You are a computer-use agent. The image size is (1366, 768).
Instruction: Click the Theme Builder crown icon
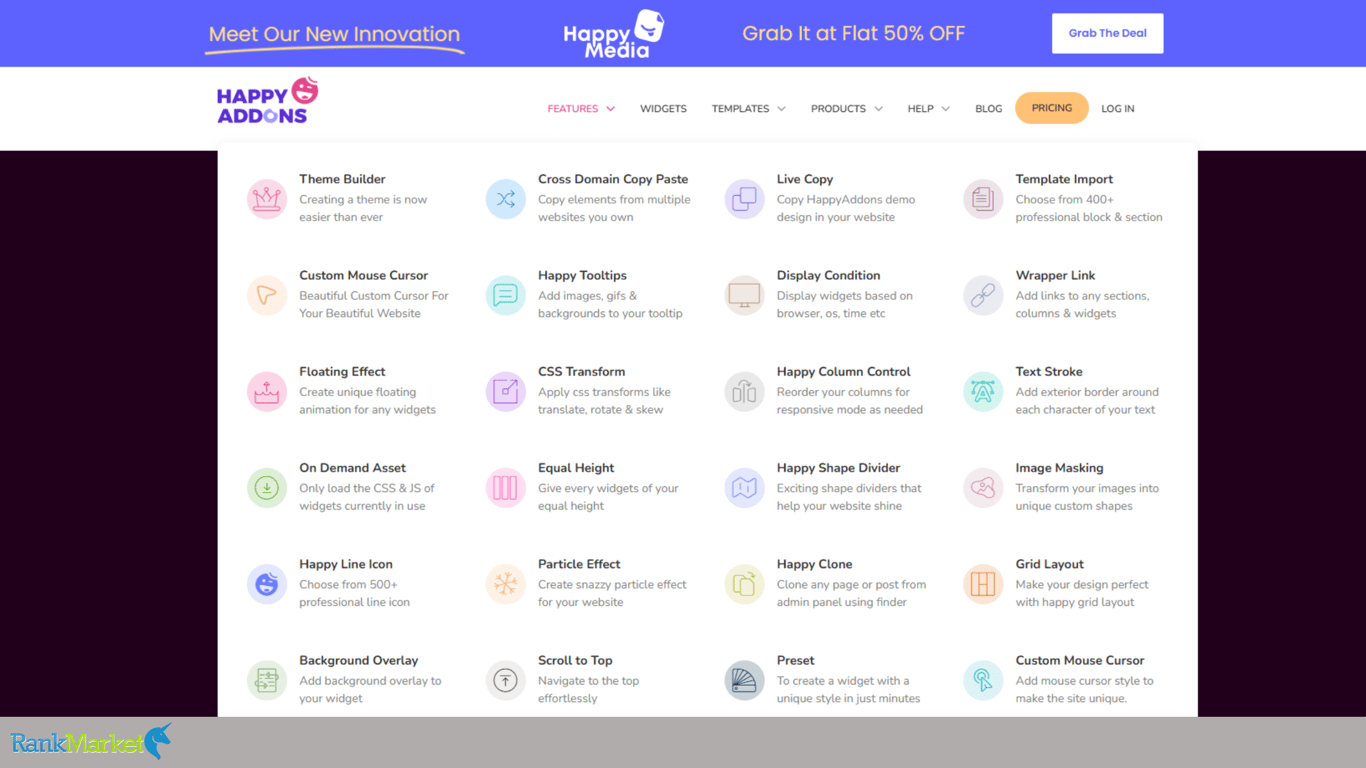(x=267, y=199)
